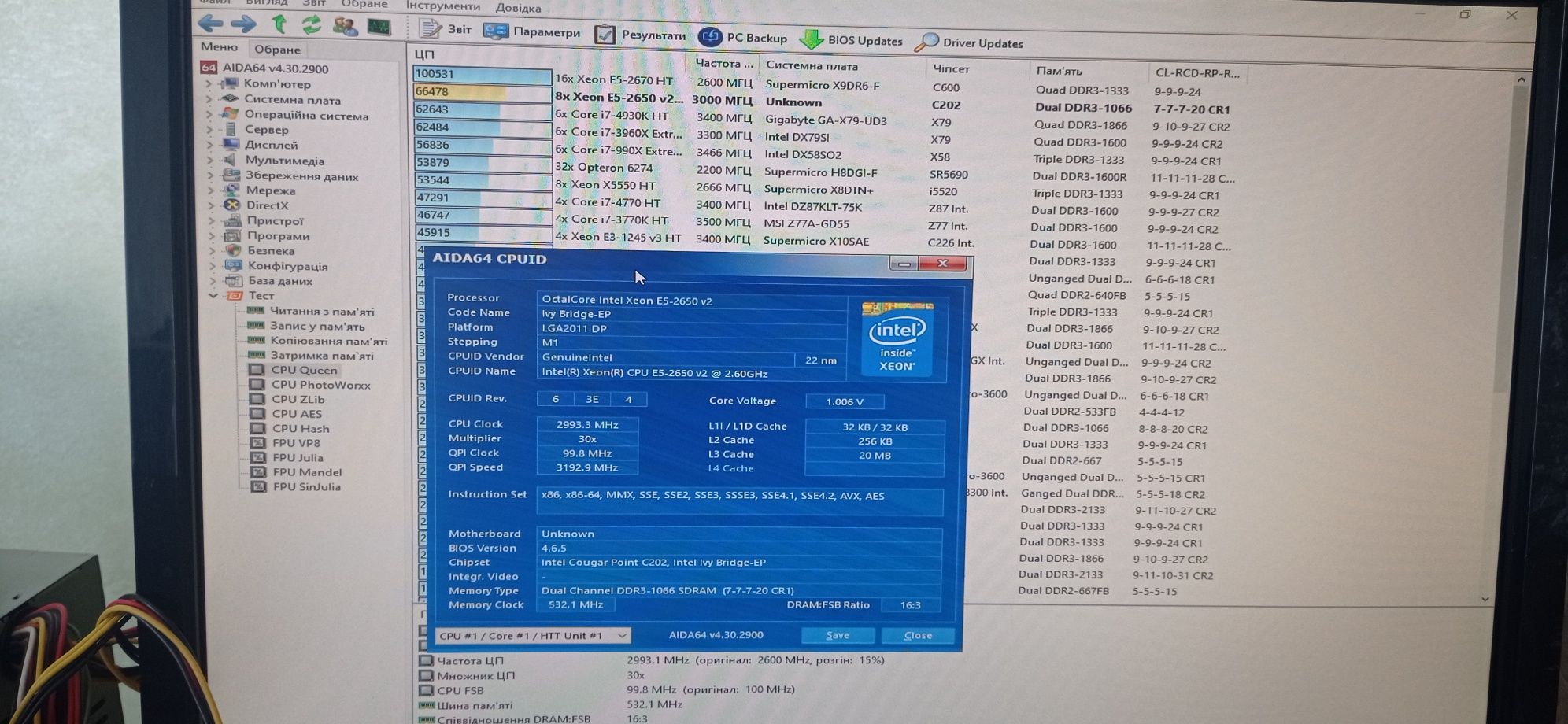This screenshot has width=1568, height=724.
Task: Select the CPU Hash benchmark
Action: pos(301,429)
